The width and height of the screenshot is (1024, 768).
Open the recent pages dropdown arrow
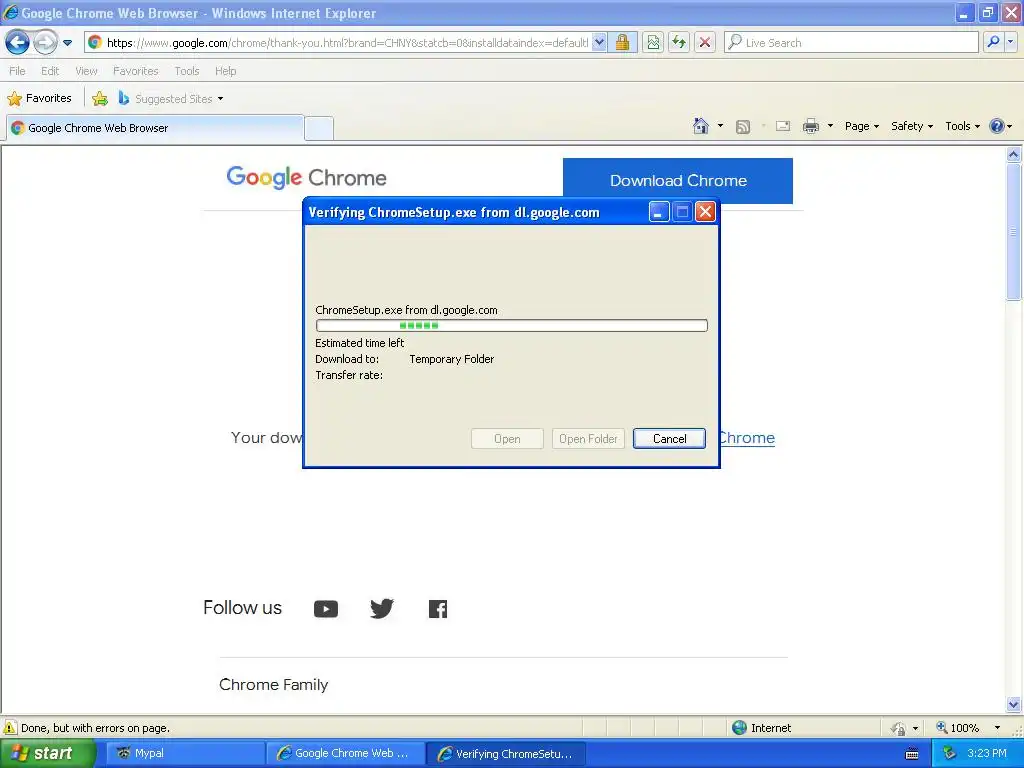[67, 43]
